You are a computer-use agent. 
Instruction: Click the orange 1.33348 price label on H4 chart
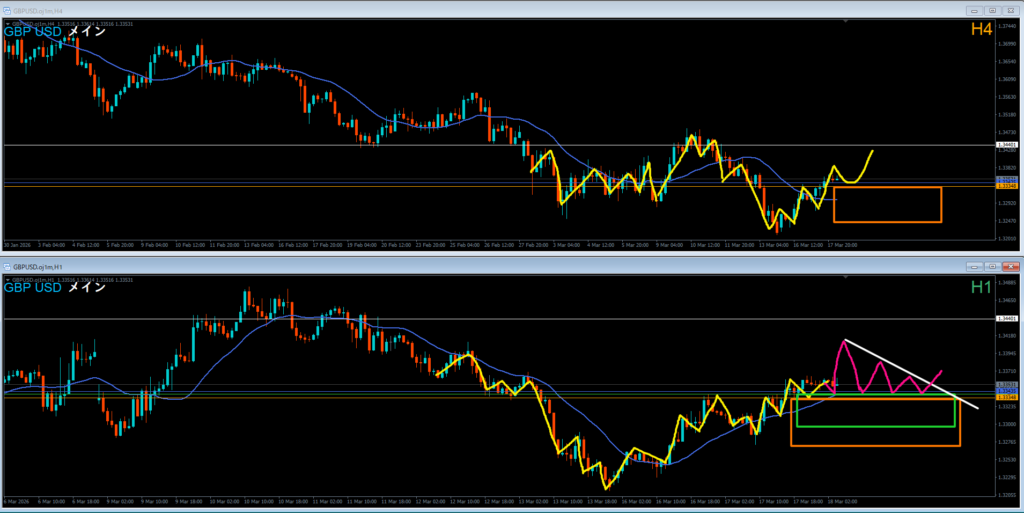1006,186
